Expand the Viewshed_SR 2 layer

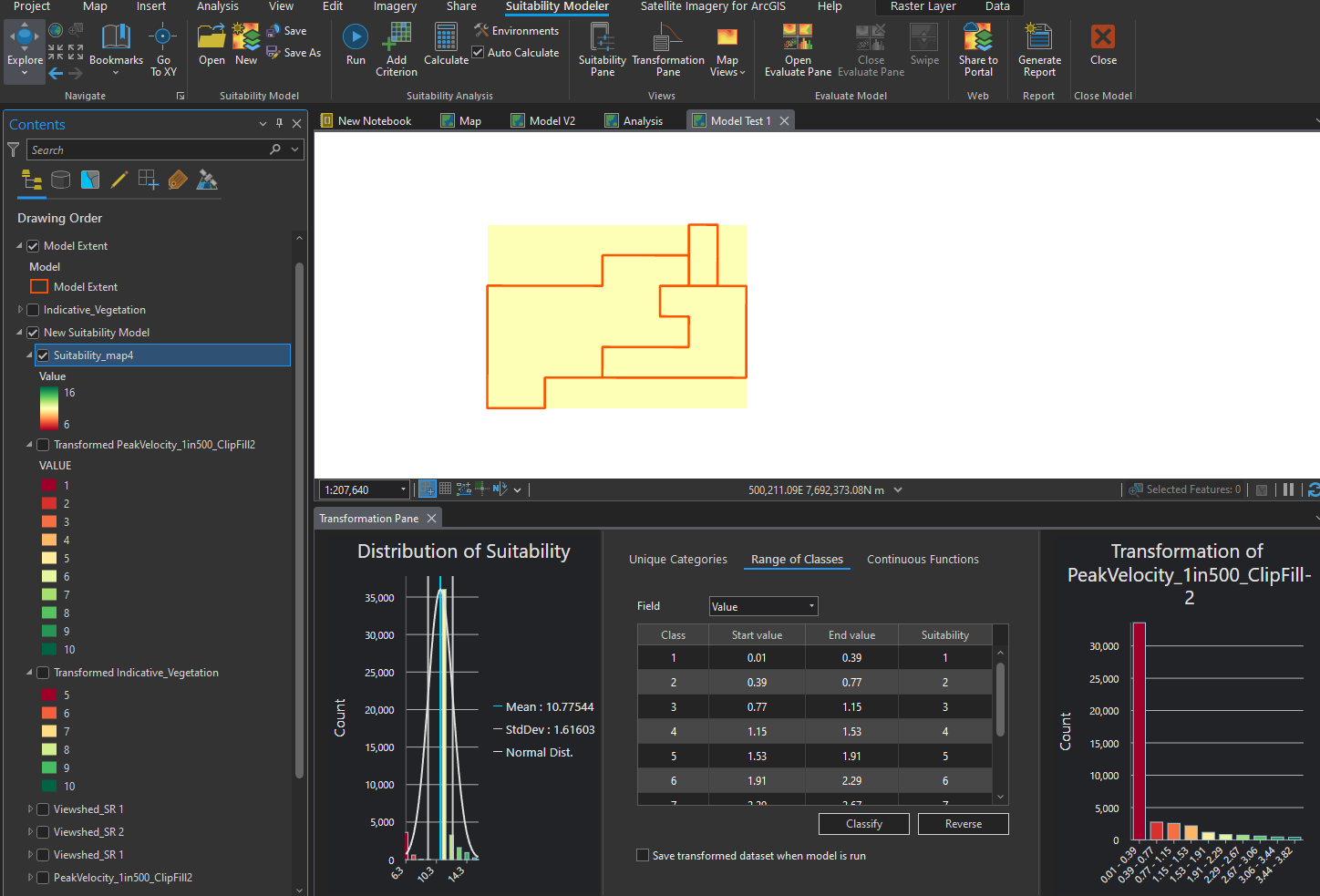[x=30, y=832]
